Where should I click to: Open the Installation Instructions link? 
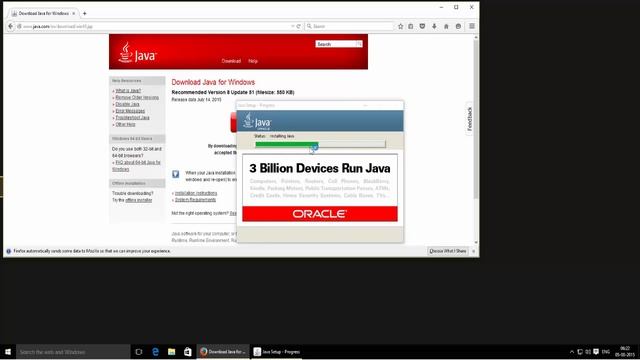click(x=196, y=193)
